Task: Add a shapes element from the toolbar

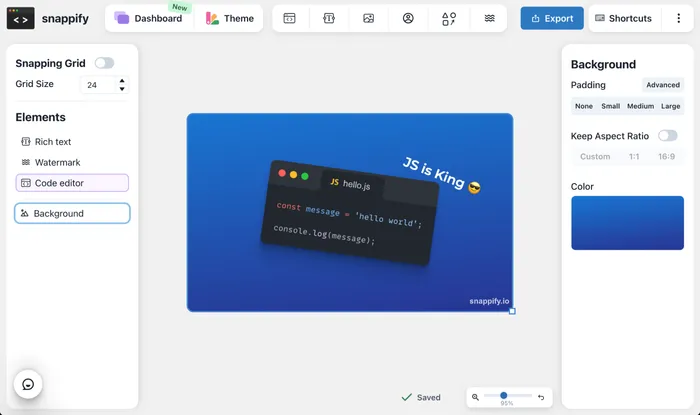Action: point(449,18)
